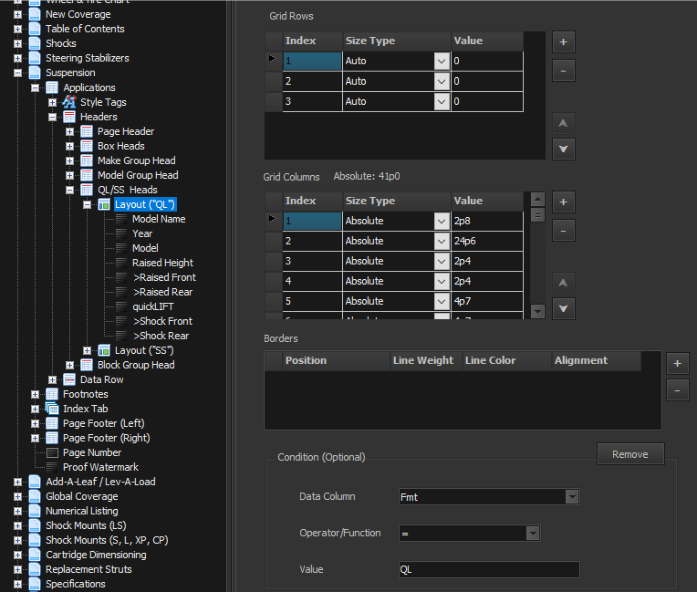The height and width of the screenshot is (592, 697).
Task: Open the Operator/Function dropdown
Action: point(532,534)
